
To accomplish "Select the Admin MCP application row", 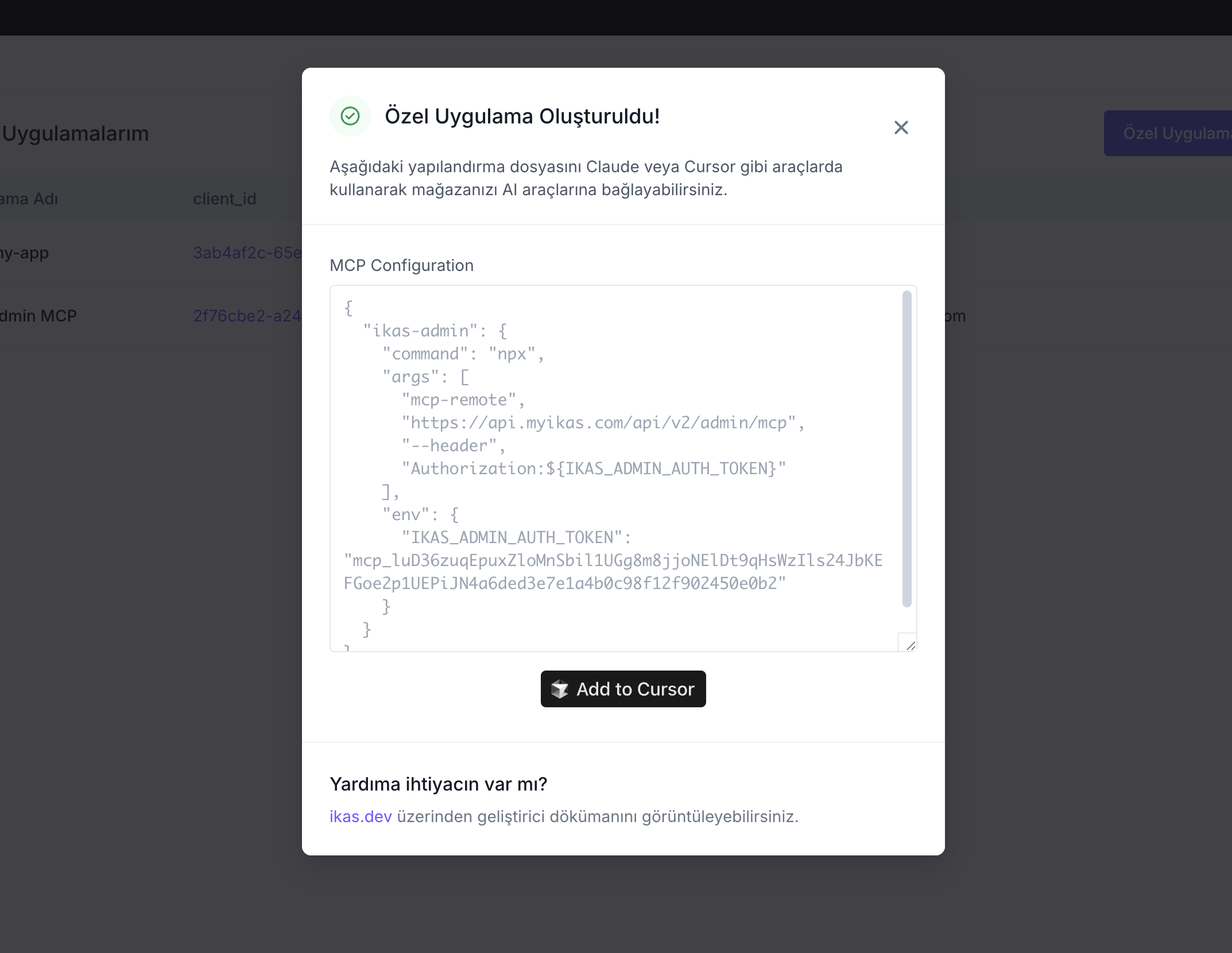I will (x=38, y=316).
